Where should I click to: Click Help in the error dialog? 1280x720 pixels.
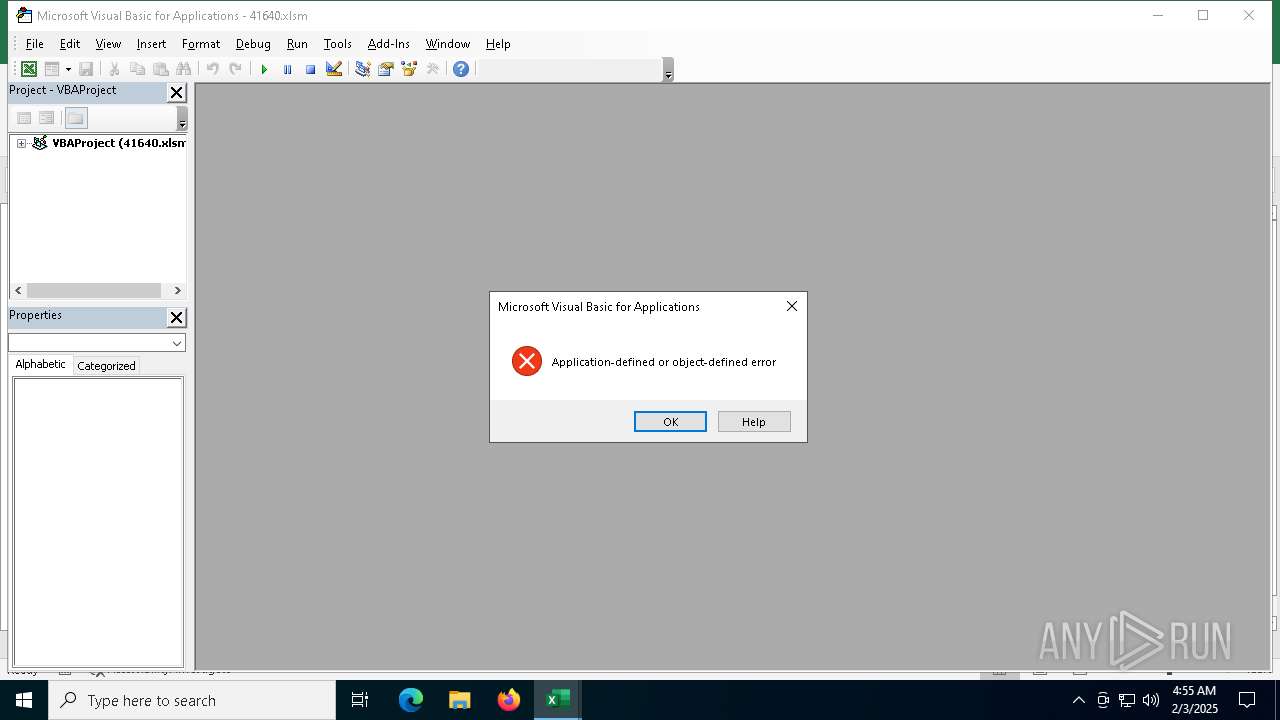754,422
